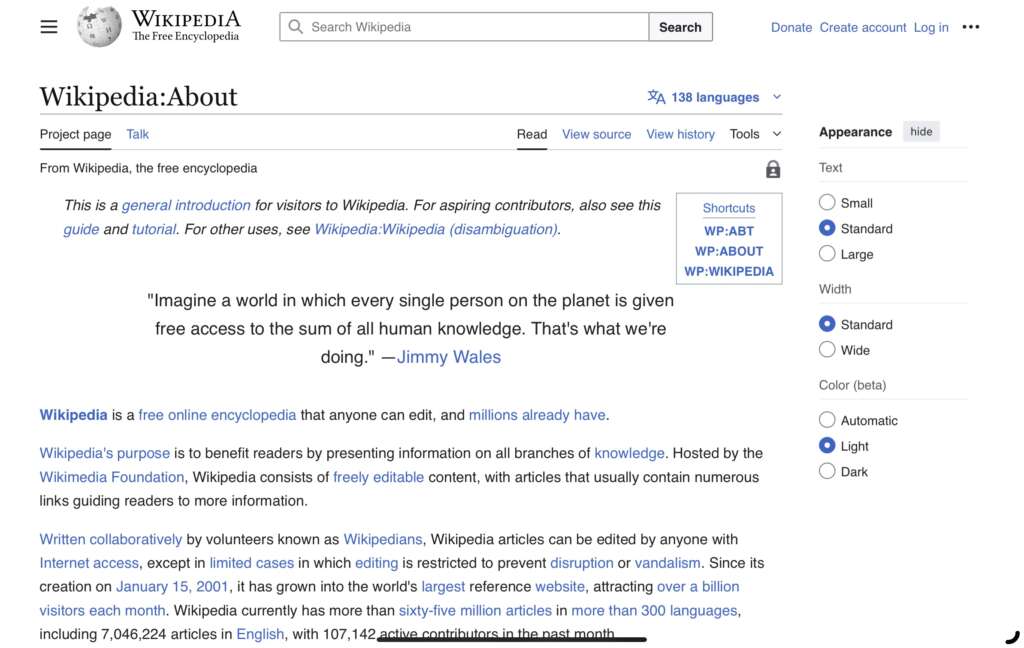Open the View history tab
This screenshot has height=648, width=1024.
(680, 134)
